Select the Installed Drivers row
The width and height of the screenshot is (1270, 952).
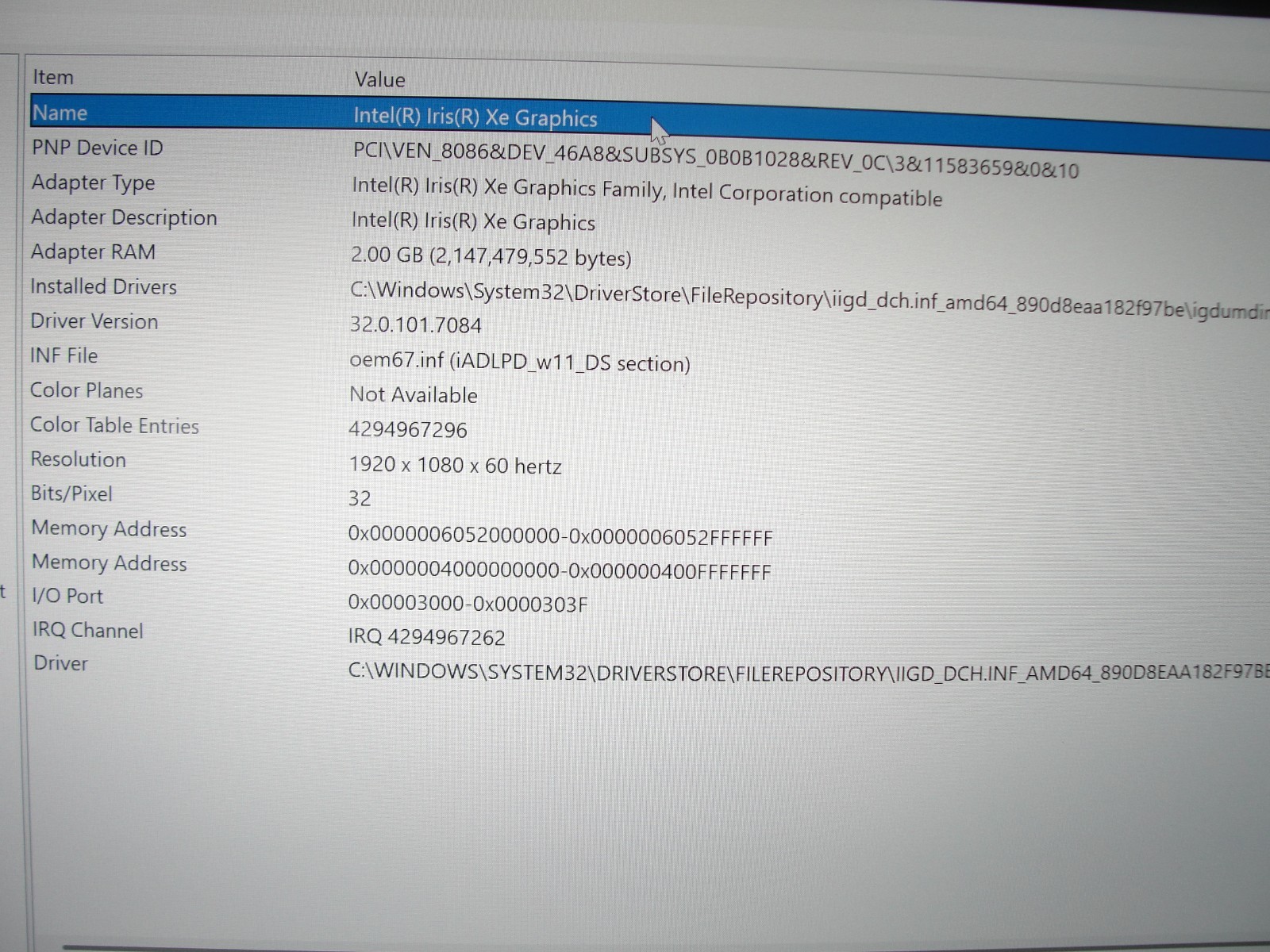103,286
